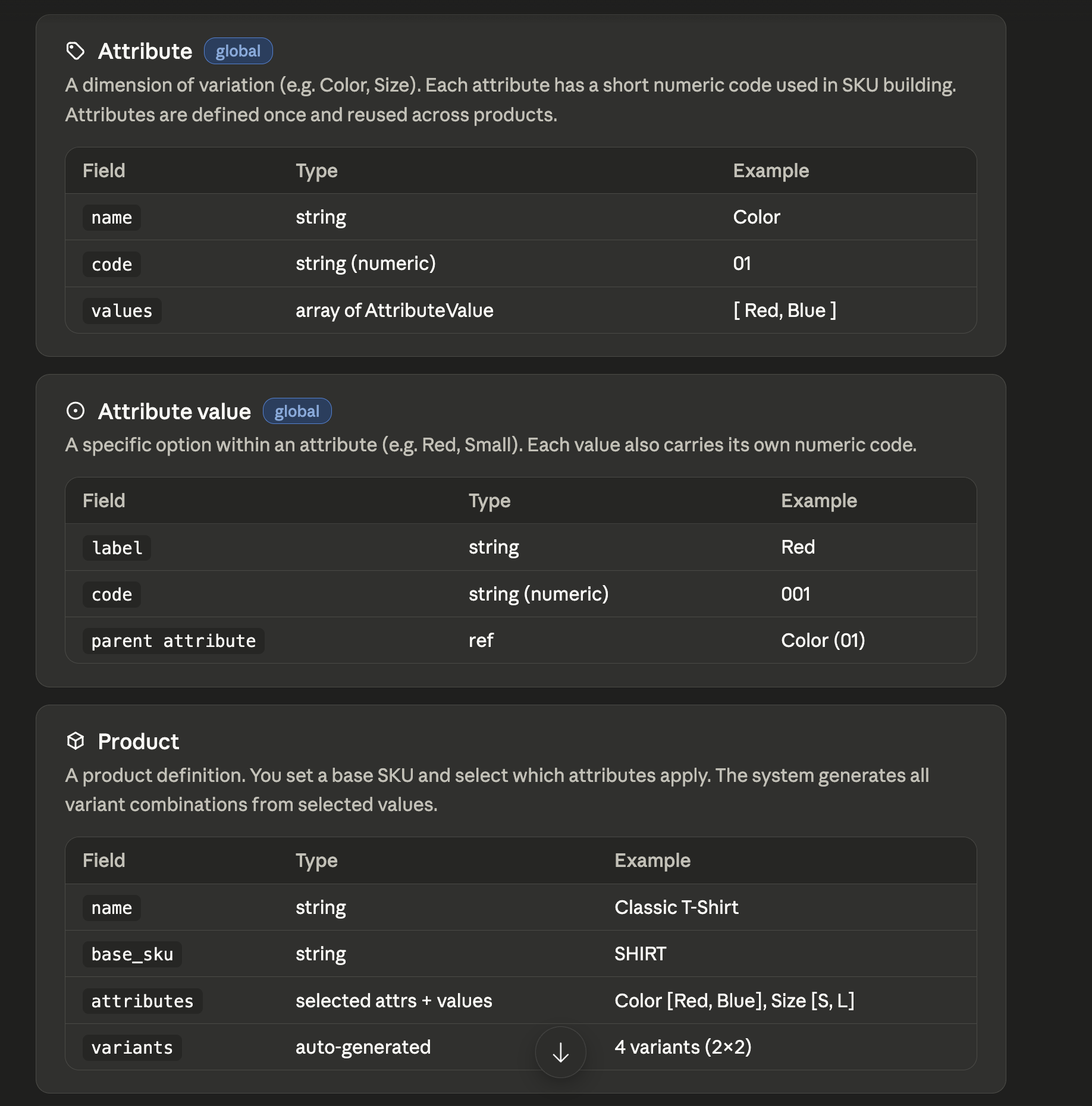Click the type ref cell
Viewport: 1092px width, 1106px height.
pyautogui.click(x=481, y=640)
